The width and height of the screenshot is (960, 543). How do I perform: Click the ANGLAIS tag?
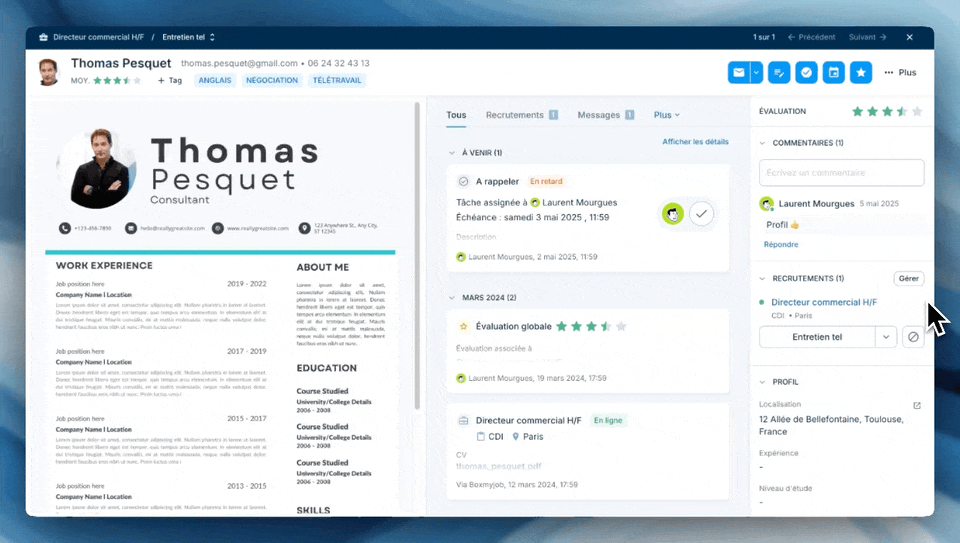215,80
